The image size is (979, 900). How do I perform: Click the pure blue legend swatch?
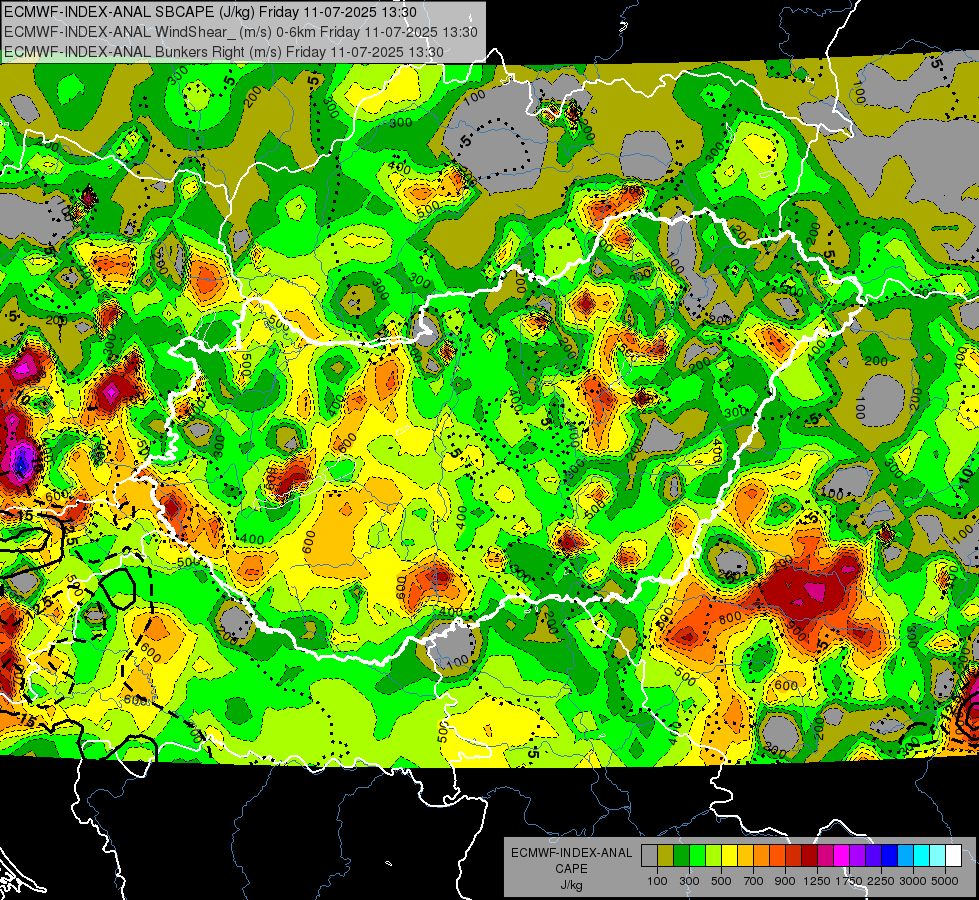pyautogui.click(x=890, y=856)
